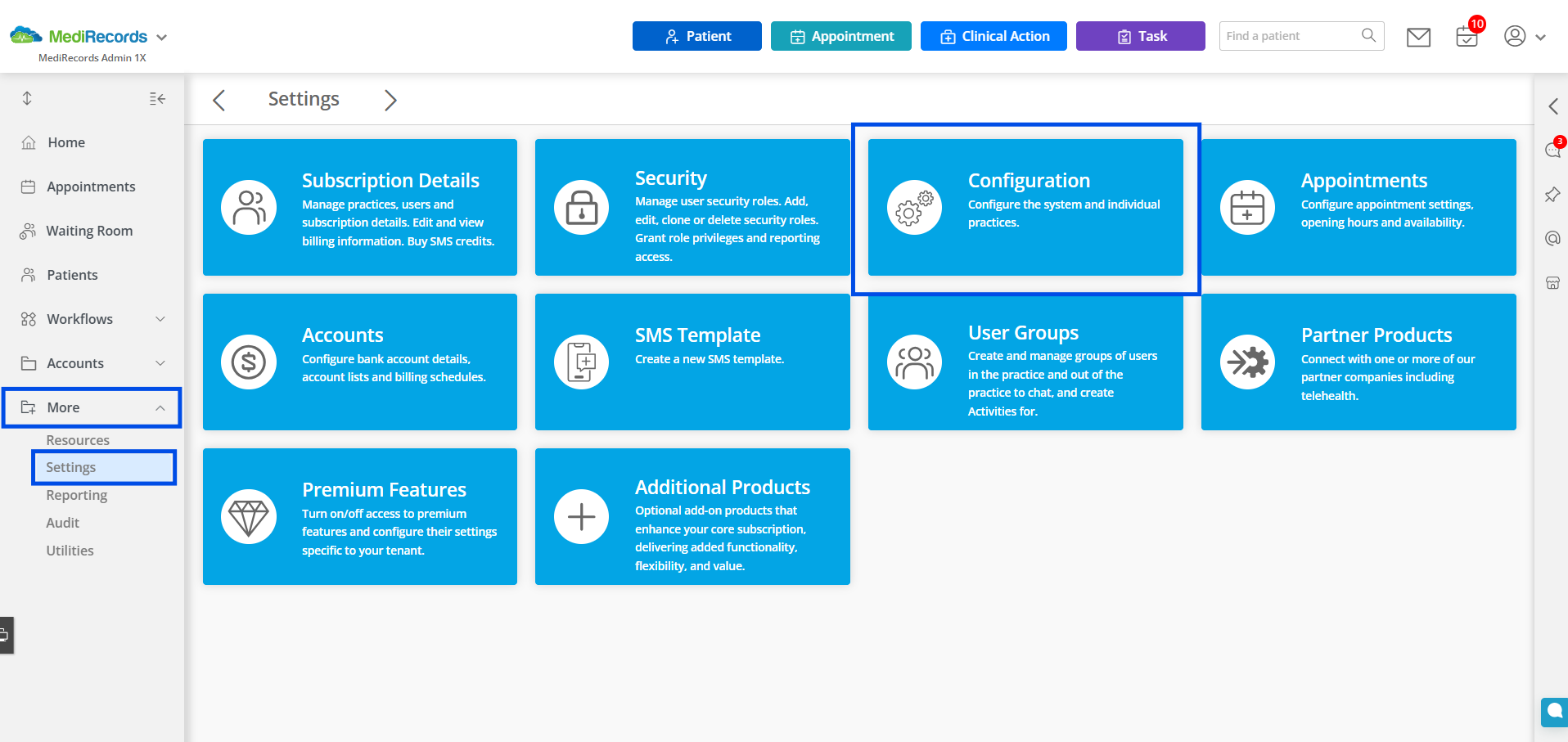1568x742 pixels.
Task: Click the Security padlock icon
Action: click(x=582, y=207)
